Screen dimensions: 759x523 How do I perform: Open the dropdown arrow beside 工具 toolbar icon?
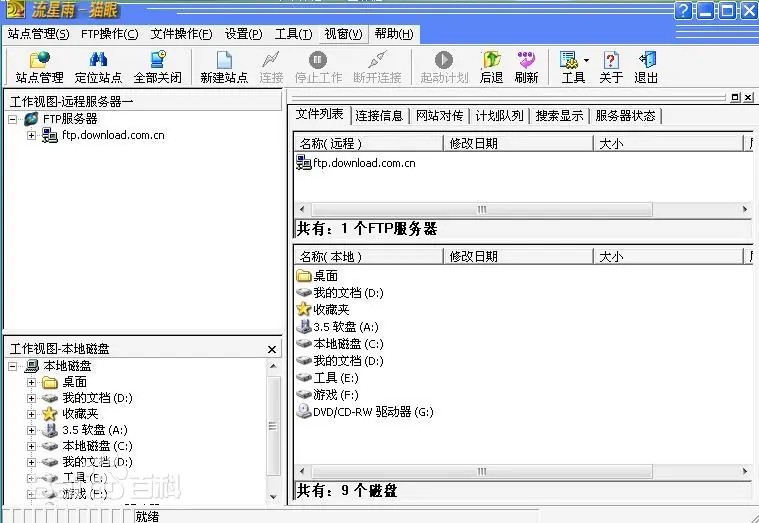click(586, 61)
